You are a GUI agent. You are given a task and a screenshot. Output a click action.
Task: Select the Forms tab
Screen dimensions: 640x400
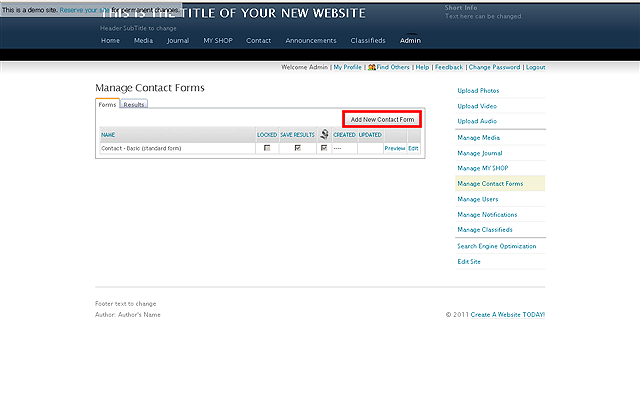(107, 104)
